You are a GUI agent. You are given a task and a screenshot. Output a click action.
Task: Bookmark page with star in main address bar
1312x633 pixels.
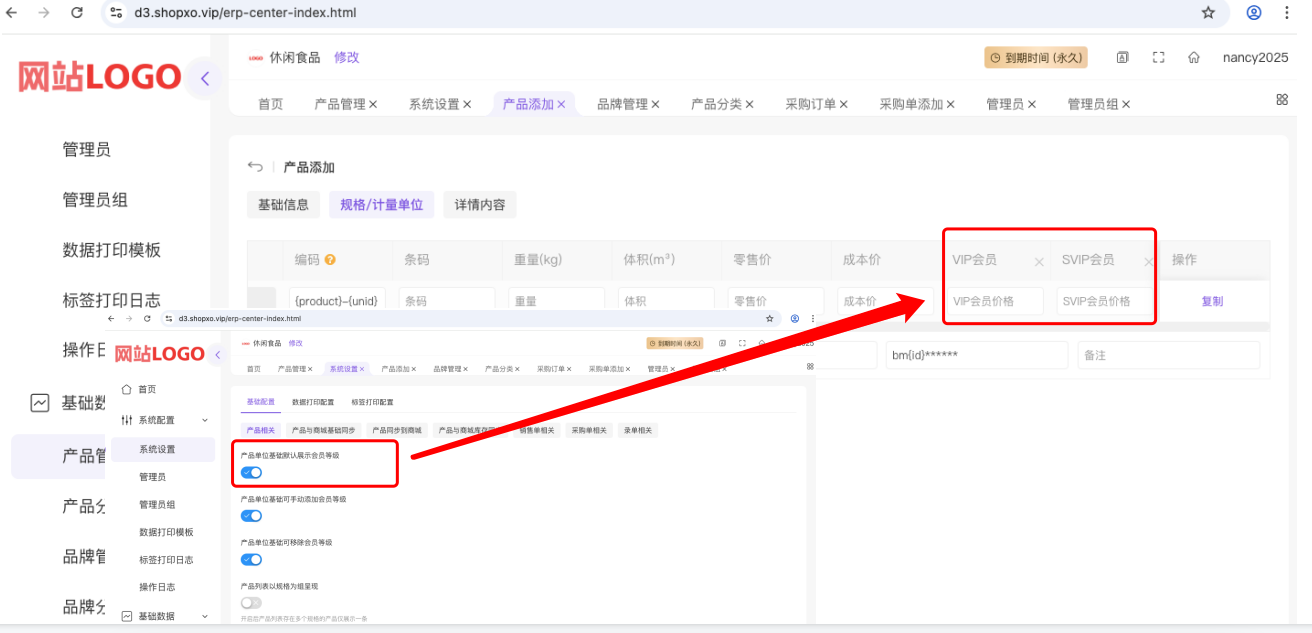(1208, 13)
